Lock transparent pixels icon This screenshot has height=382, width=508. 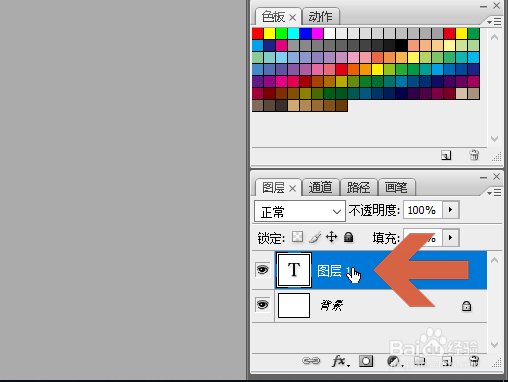[297, 237]
